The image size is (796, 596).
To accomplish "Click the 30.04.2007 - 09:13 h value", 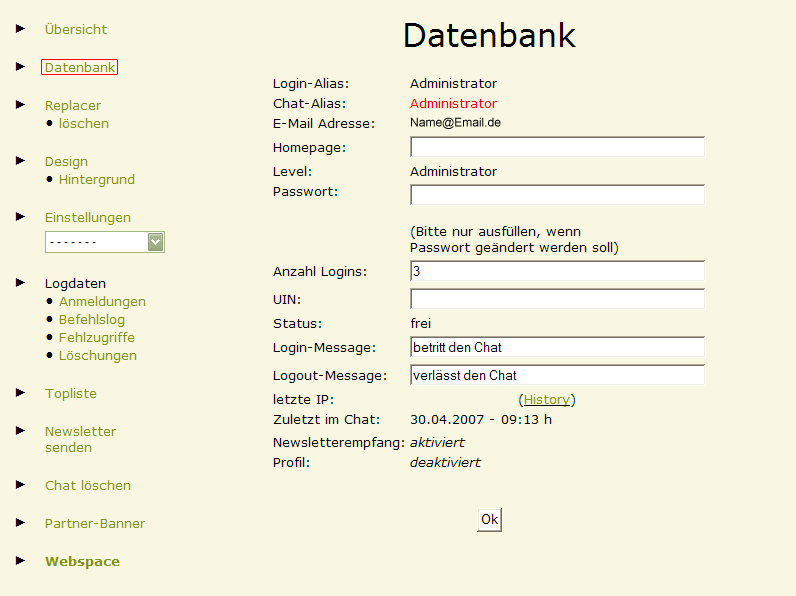I will tap(481, 420).
